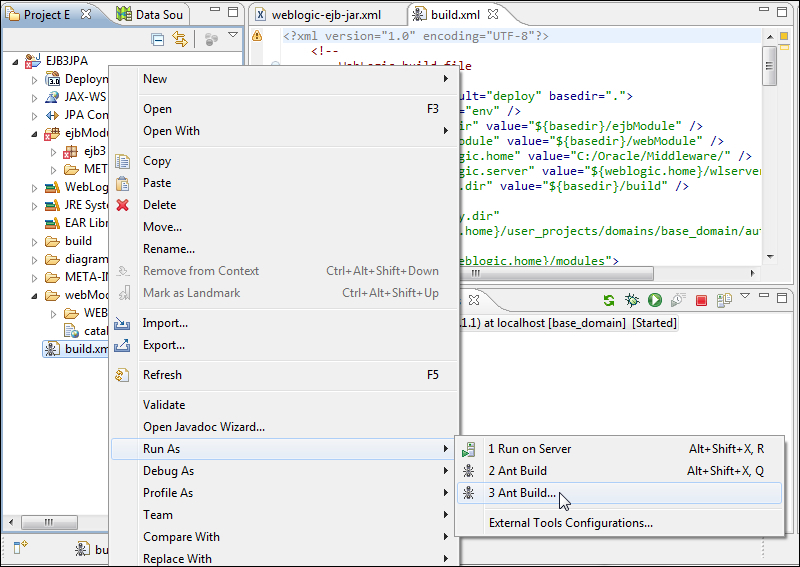
Task: Click editor scroll down arrow
Action: pyautogui.click(x=769, y=257)
